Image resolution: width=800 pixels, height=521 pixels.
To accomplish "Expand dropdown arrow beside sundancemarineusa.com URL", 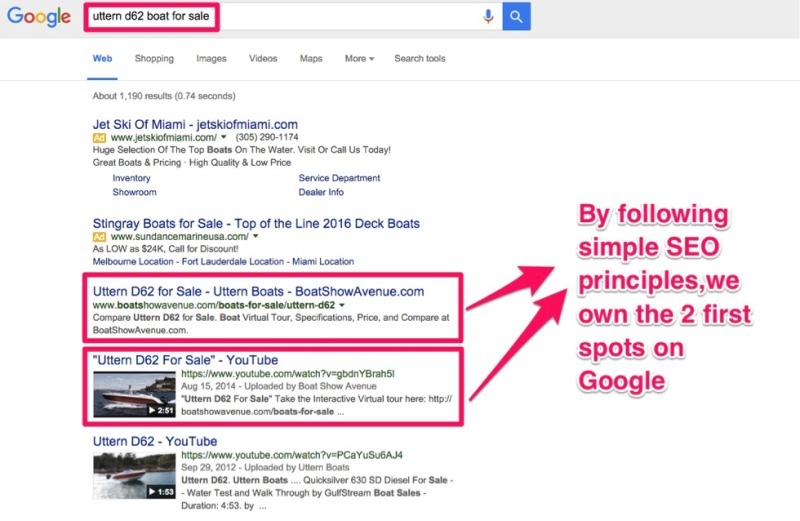I will pyautogui.click(x=256, y=236).
